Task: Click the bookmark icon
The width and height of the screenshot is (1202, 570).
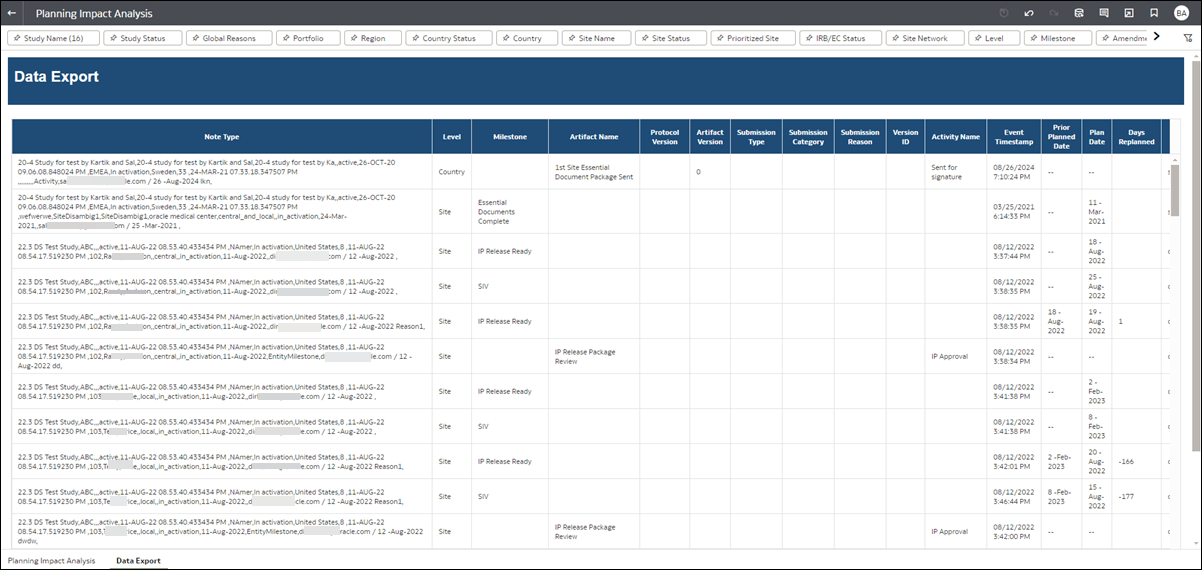Action: coord(1154,13)
